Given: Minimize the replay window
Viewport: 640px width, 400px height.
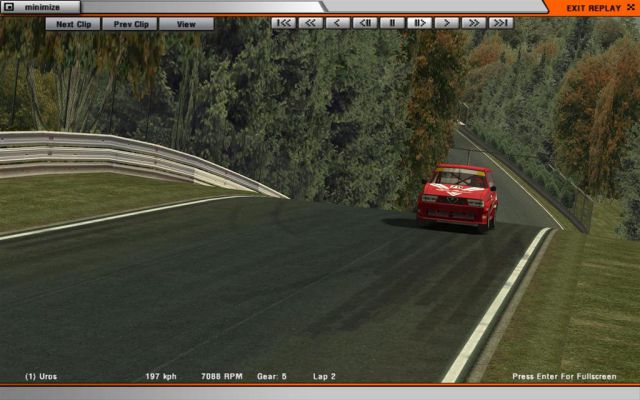Looking at the screenshot, I should tap(40, 7).
